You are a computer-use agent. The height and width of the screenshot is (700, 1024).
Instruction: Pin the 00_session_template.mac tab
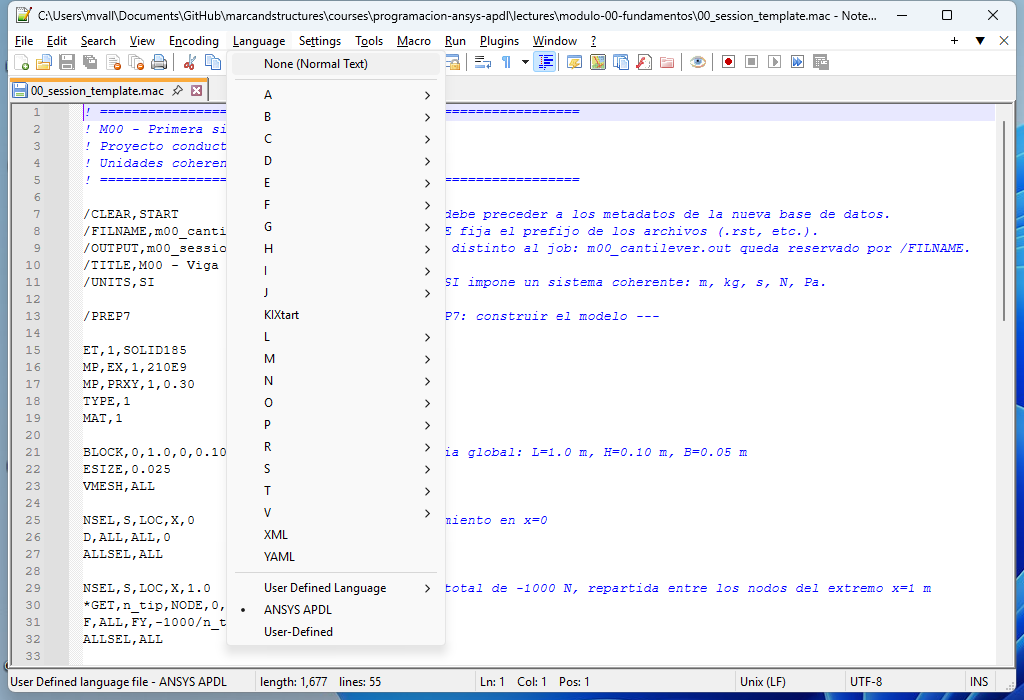pos(178,90)
